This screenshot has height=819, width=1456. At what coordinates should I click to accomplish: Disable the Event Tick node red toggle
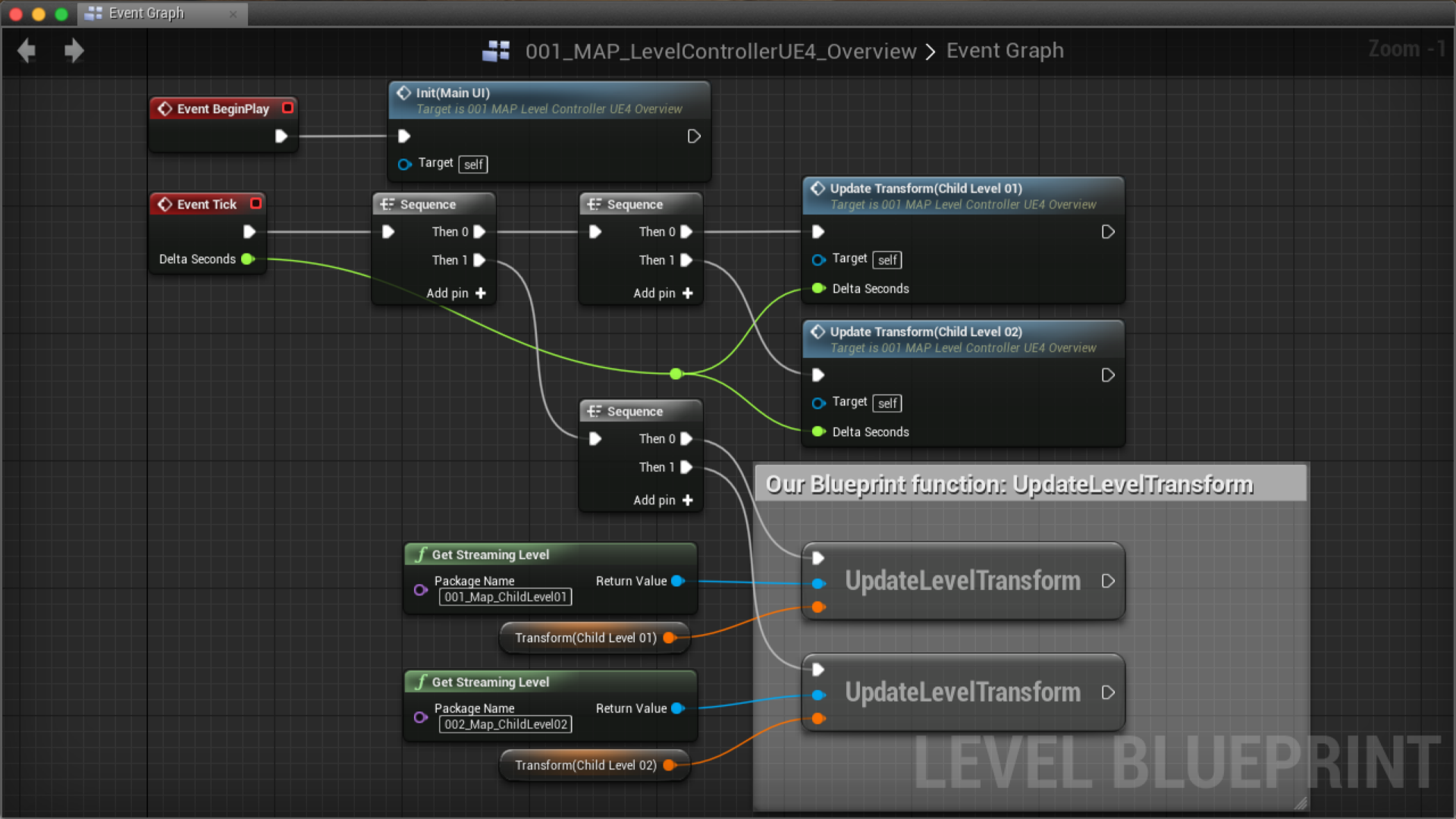(x=256, y=203)
